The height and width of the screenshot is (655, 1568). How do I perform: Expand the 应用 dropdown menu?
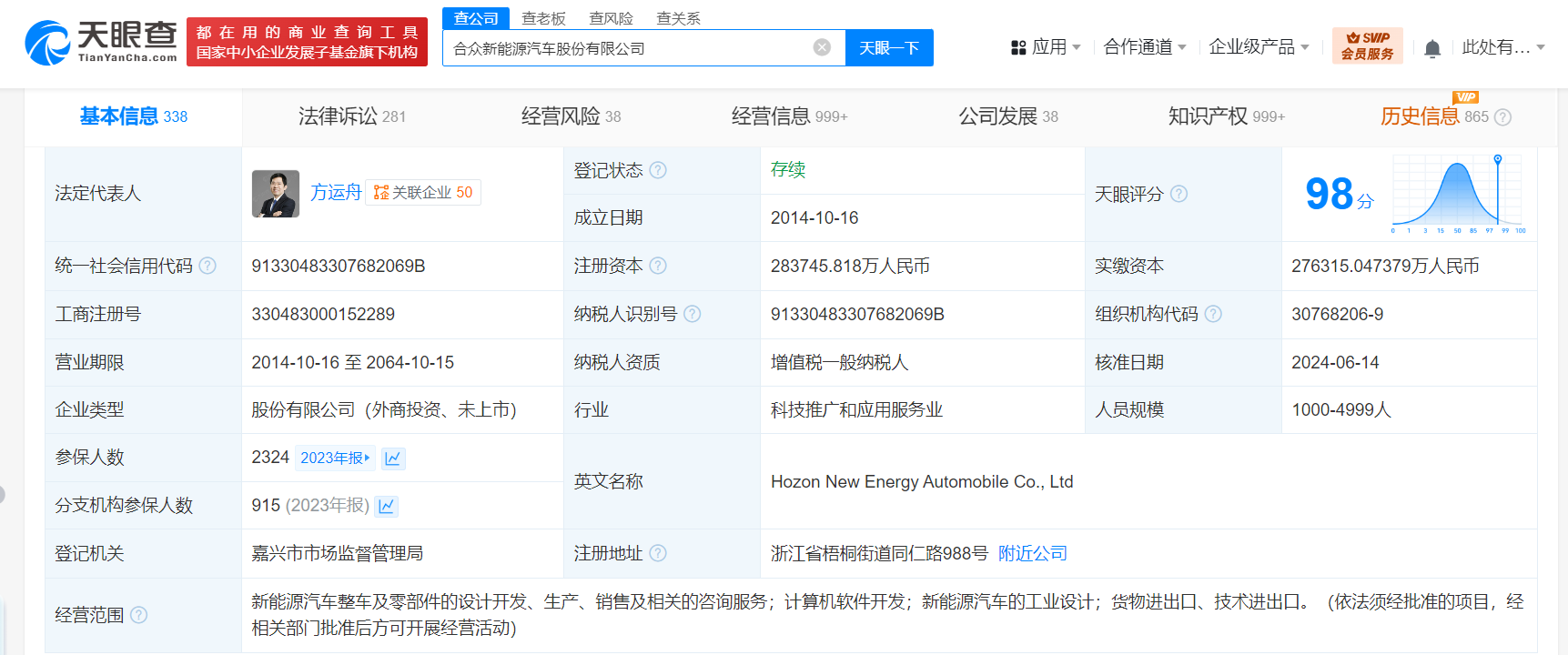pyautogui.click(x=1047, y=47)
